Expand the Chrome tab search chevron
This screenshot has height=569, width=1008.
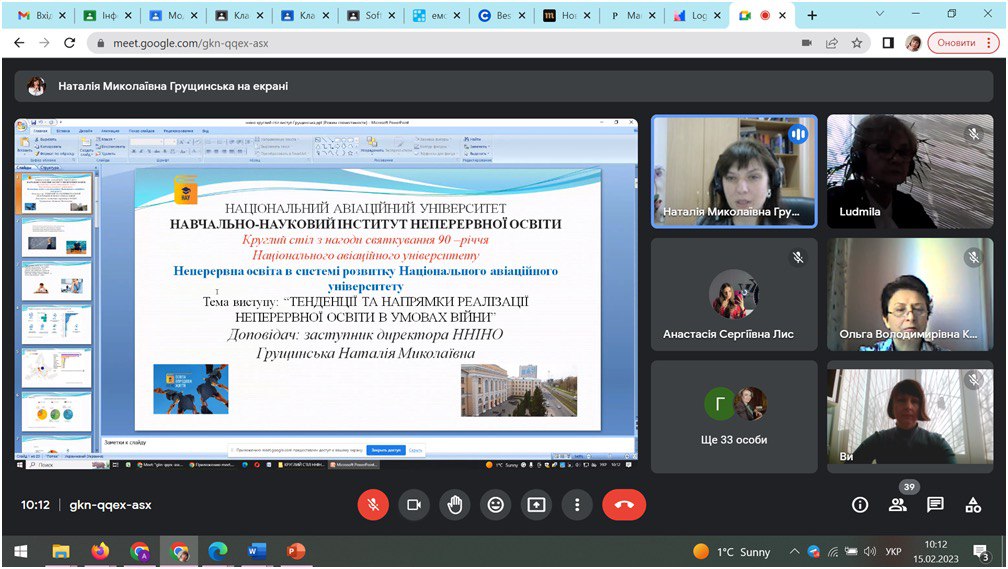point(880,15)
